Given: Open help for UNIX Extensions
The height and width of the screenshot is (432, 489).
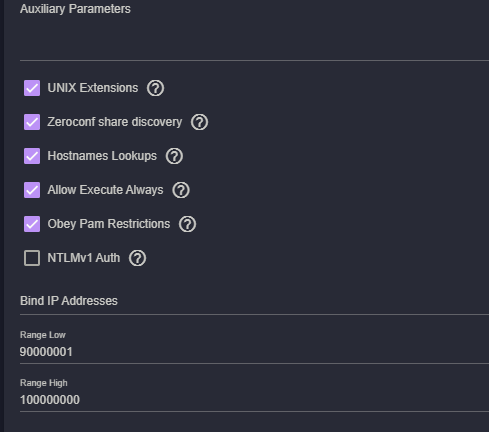Looking at the screenshot, I should 155,88.
